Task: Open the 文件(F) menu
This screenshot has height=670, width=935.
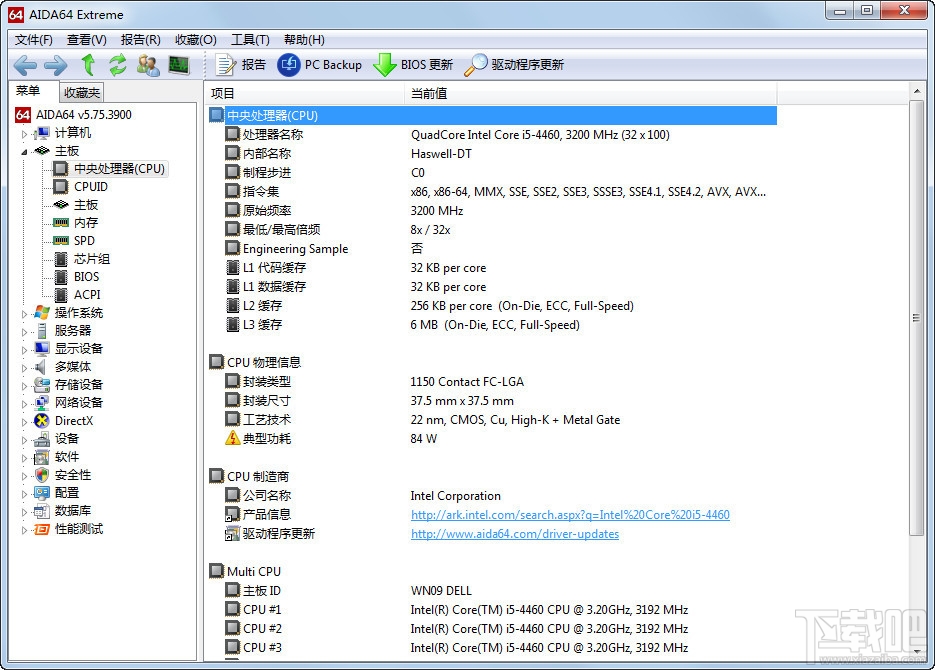Action: pyautogui.click(x=33, y=39)
